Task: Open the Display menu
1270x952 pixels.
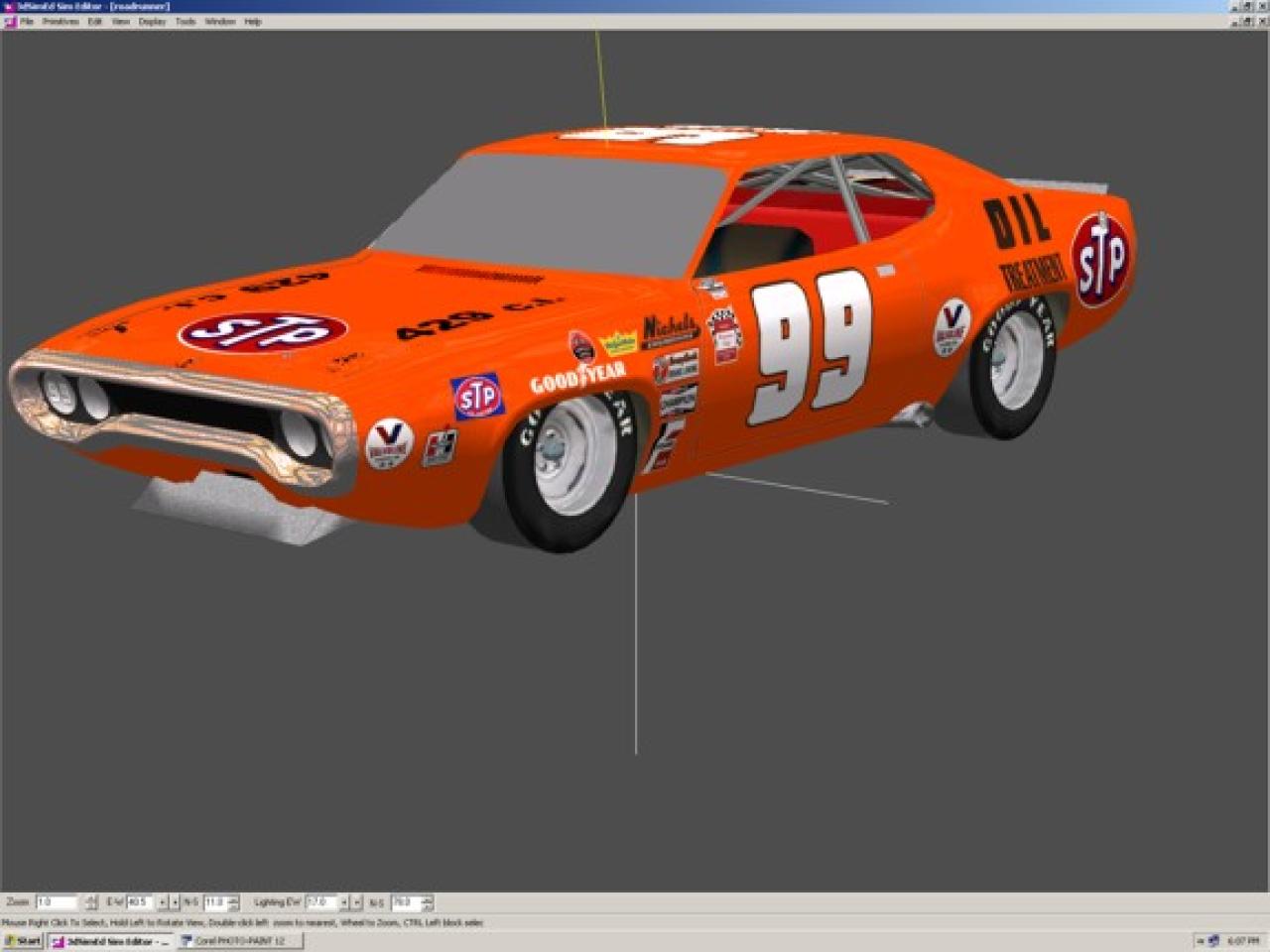Action: 152,21
